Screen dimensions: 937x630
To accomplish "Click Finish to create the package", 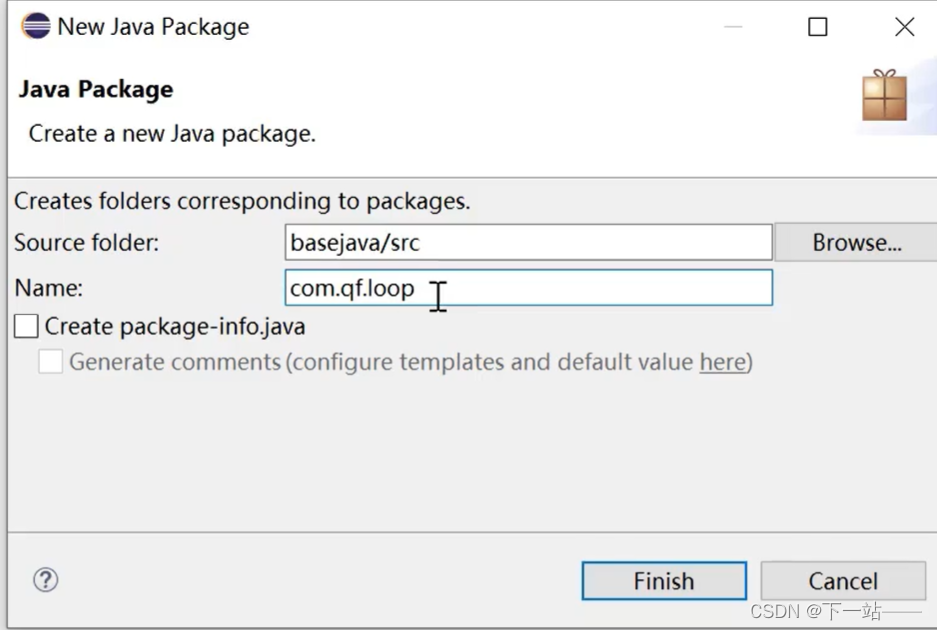I will pyautogui.click(x=664, y=581).
